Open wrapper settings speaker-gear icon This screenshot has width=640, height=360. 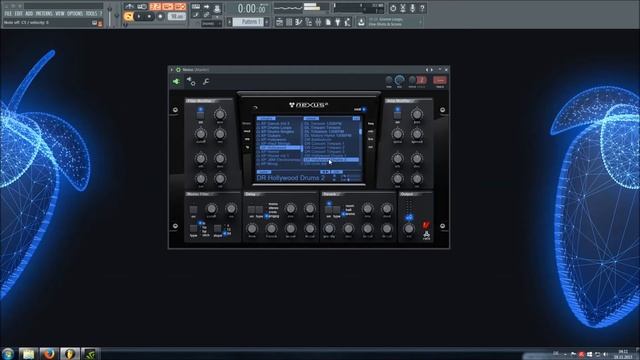191,81
